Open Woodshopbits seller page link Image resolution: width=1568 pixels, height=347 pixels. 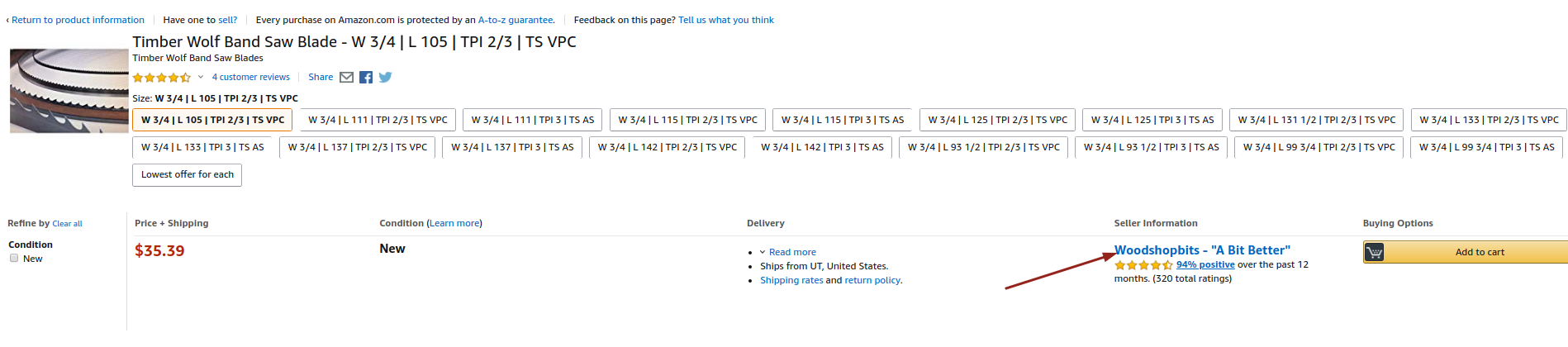[x=1202, y=250]
